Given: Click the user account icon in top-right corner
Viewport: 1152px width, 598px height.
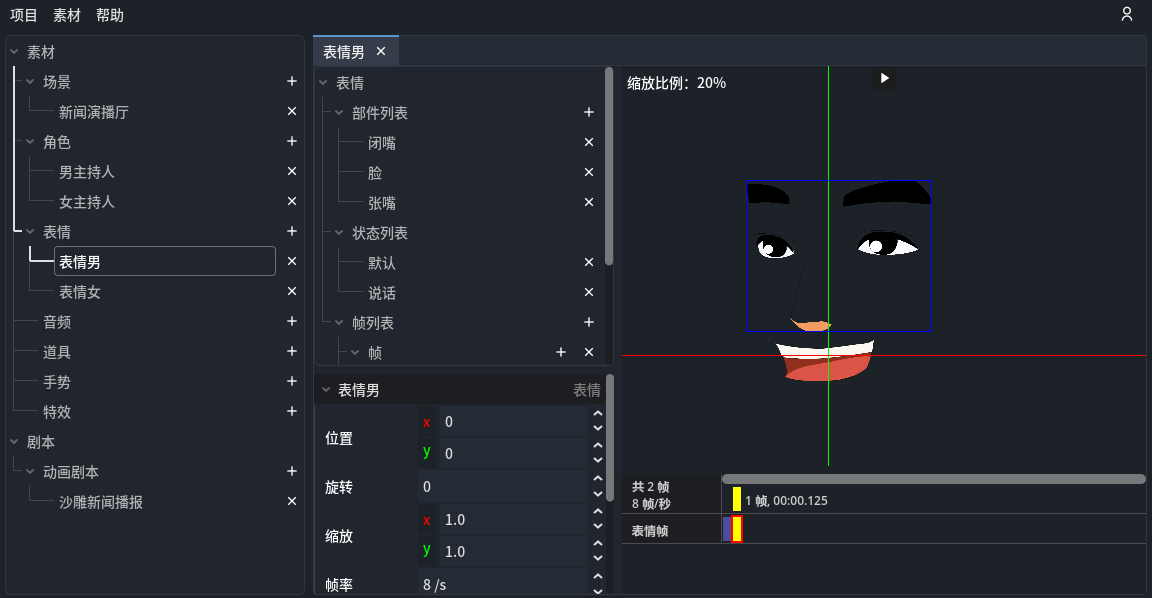Looking at the screenshot, I should [x=1127, y=14].
